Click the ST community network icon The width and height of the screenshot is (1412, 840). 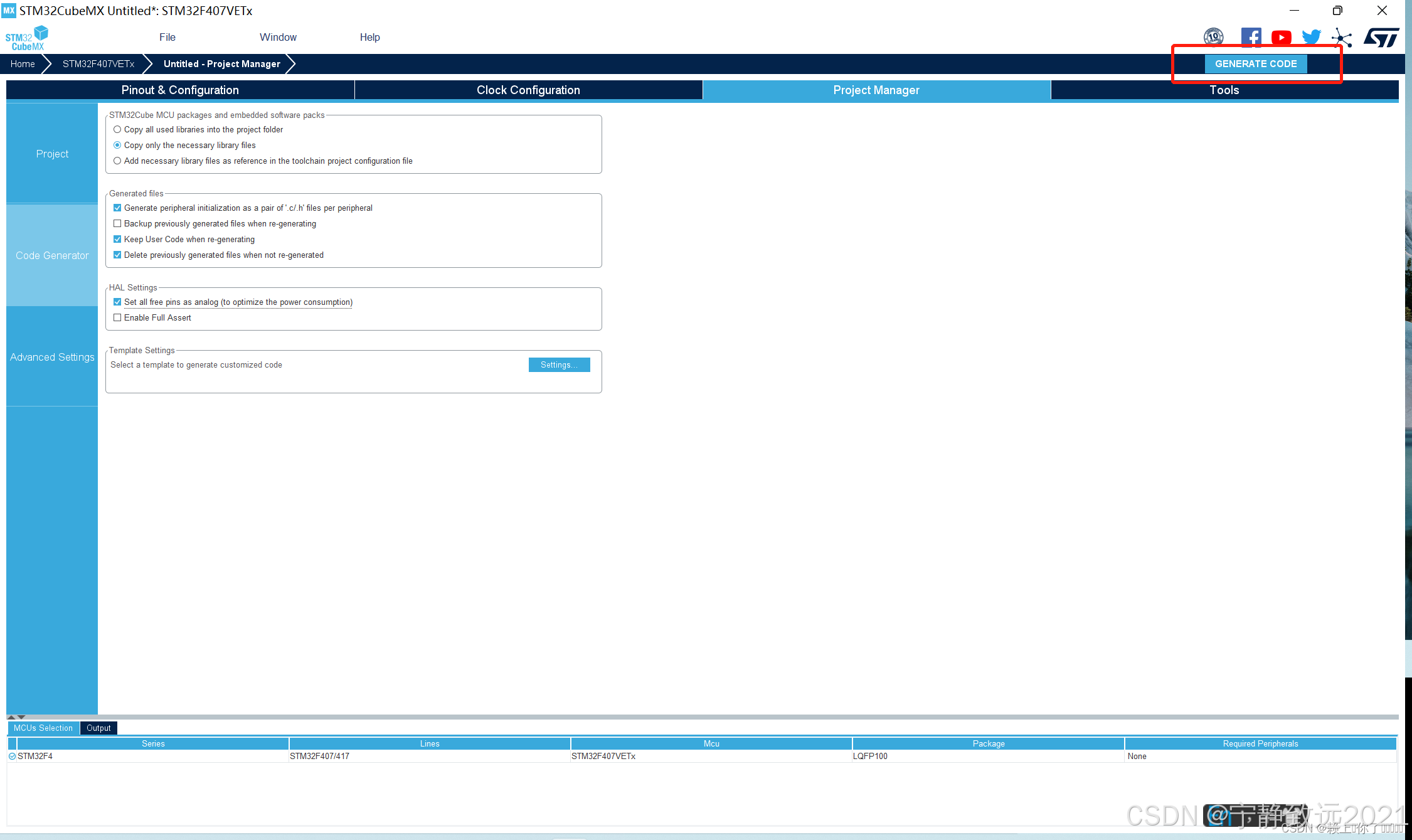pyautogui.click(x=1341, y=38)
